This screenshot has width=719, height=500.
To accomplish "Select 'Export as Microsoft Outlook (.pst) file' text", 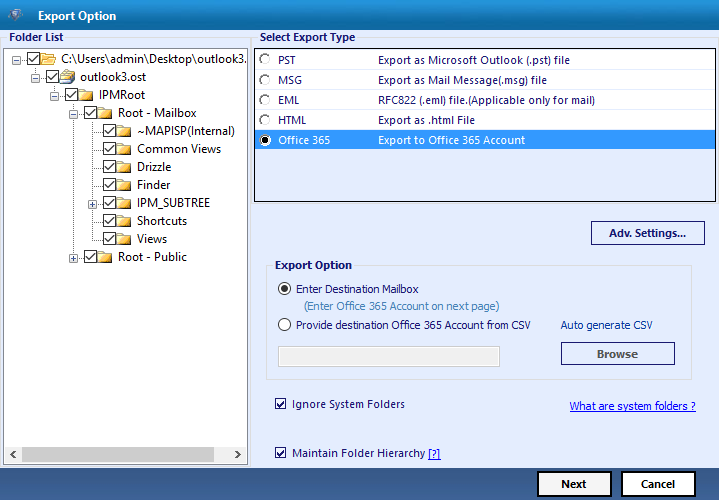I will [x=474, y=60].
